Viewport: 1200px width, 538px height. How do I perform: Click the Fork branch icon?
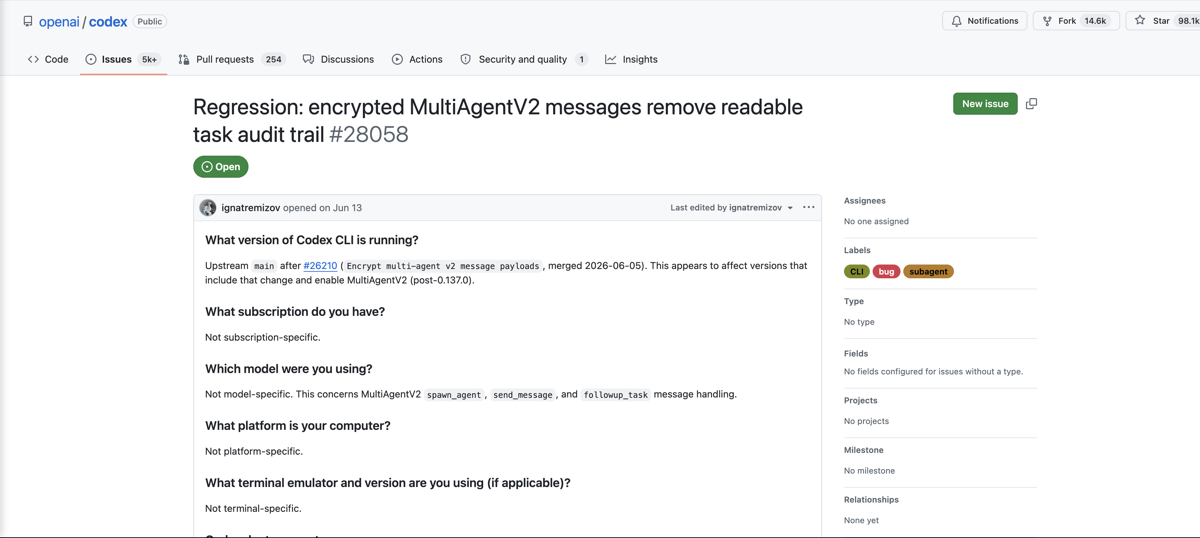1047,20
